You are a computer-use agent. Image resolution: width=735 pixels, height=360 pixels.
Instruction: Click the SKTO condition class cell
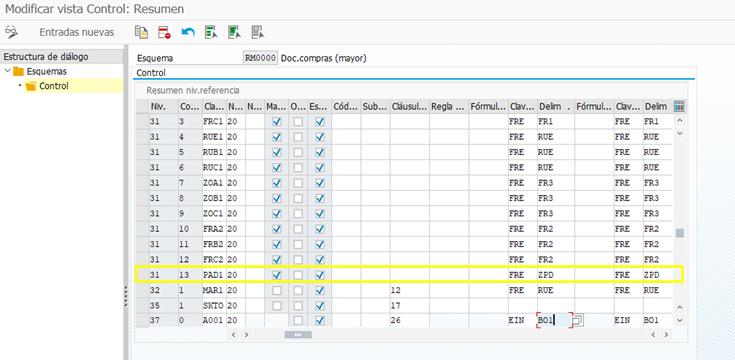pos(214,306)
